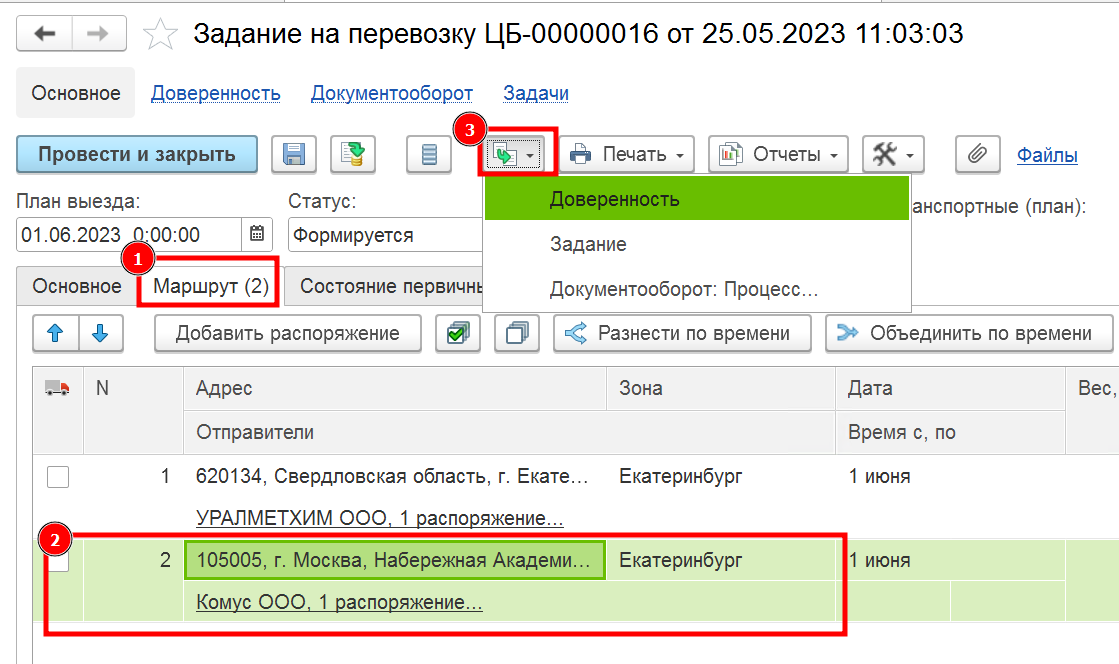Click Разнести по времени button
This screenshot has height=664, width=1119.
[x=682, y=333]
